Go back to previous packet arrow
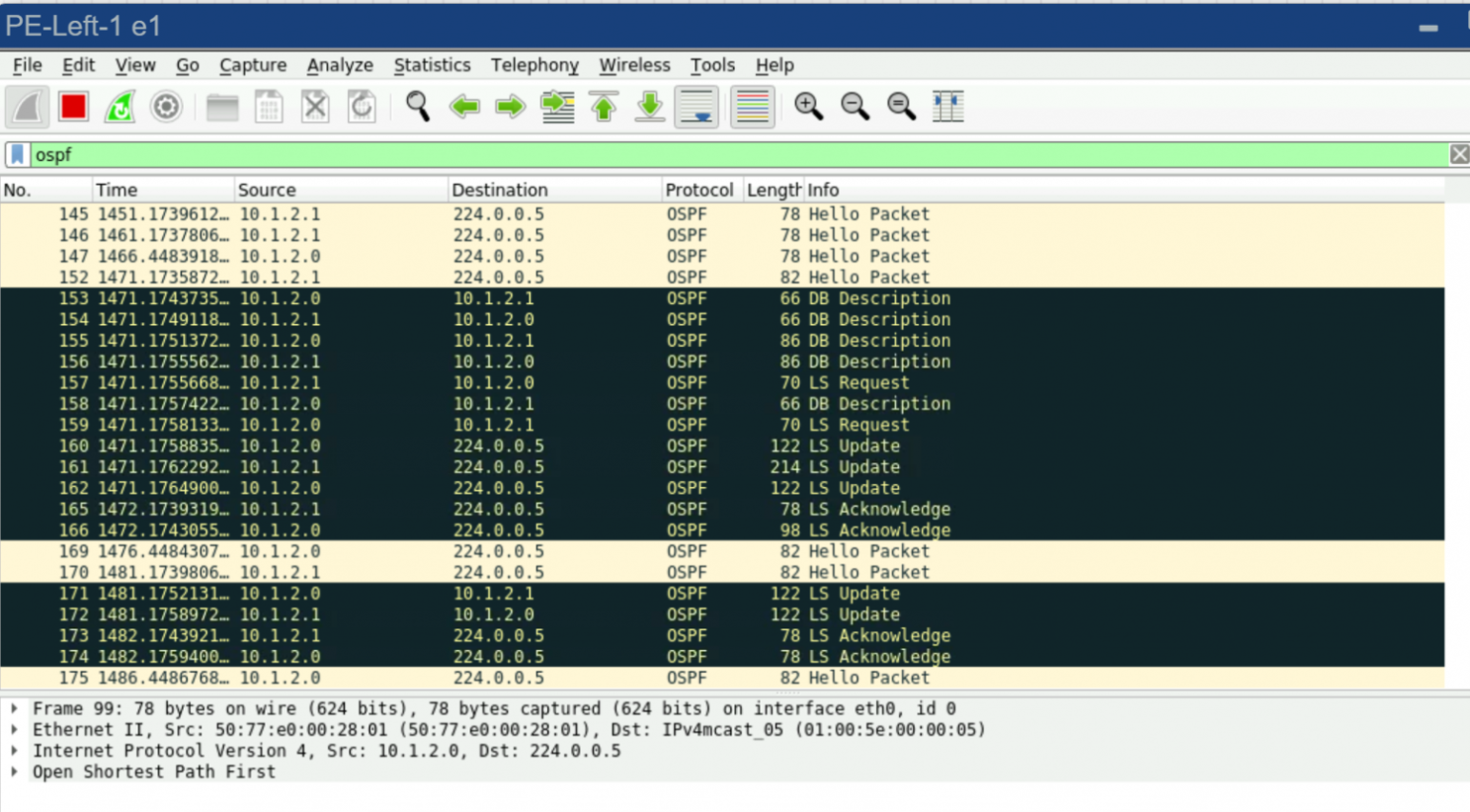 tap(463, 107)
